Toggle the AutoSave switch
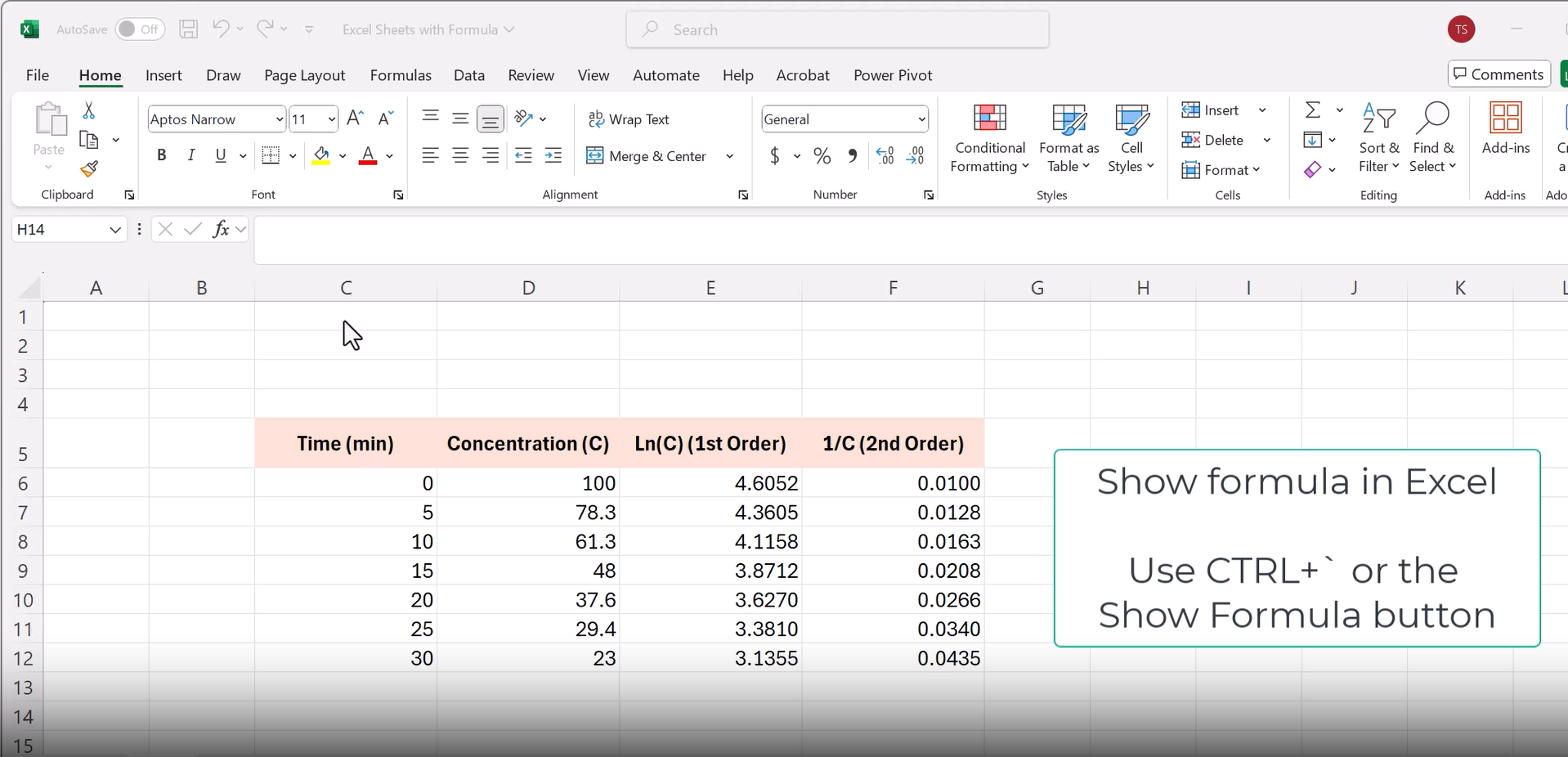This screenshot has width=1568, height=757. 140,29
